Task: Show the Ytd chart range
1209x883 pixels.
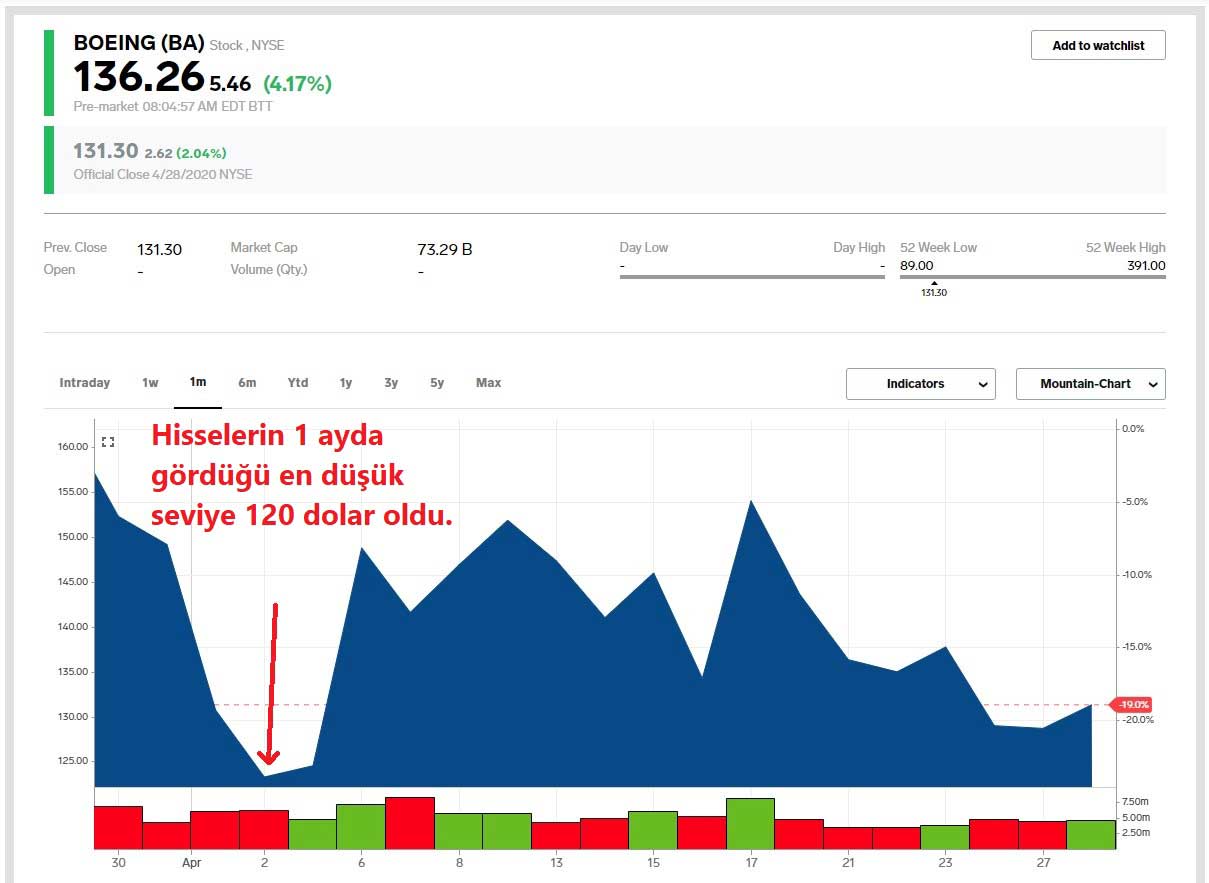Action: coord(298,383)
